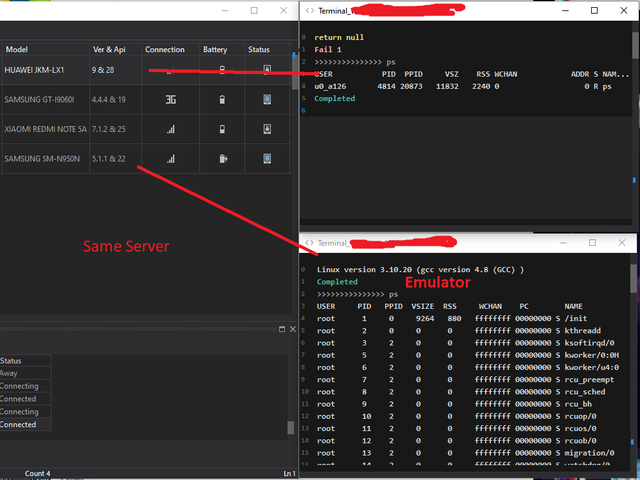
Task: Maximize the bottom log panel using its float icon
Action: coord(282,329)
